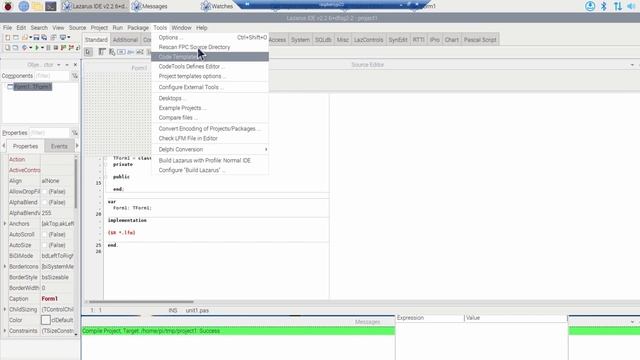Screen dimensions: 640x360
Task: Select Configure External Tools entry
Action: (210, 87)
